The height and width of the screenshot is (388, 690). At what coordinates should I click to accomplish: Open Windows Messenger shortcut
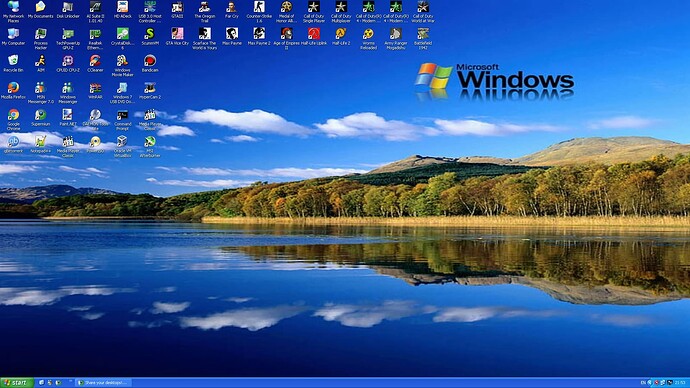tap(68, 93)
